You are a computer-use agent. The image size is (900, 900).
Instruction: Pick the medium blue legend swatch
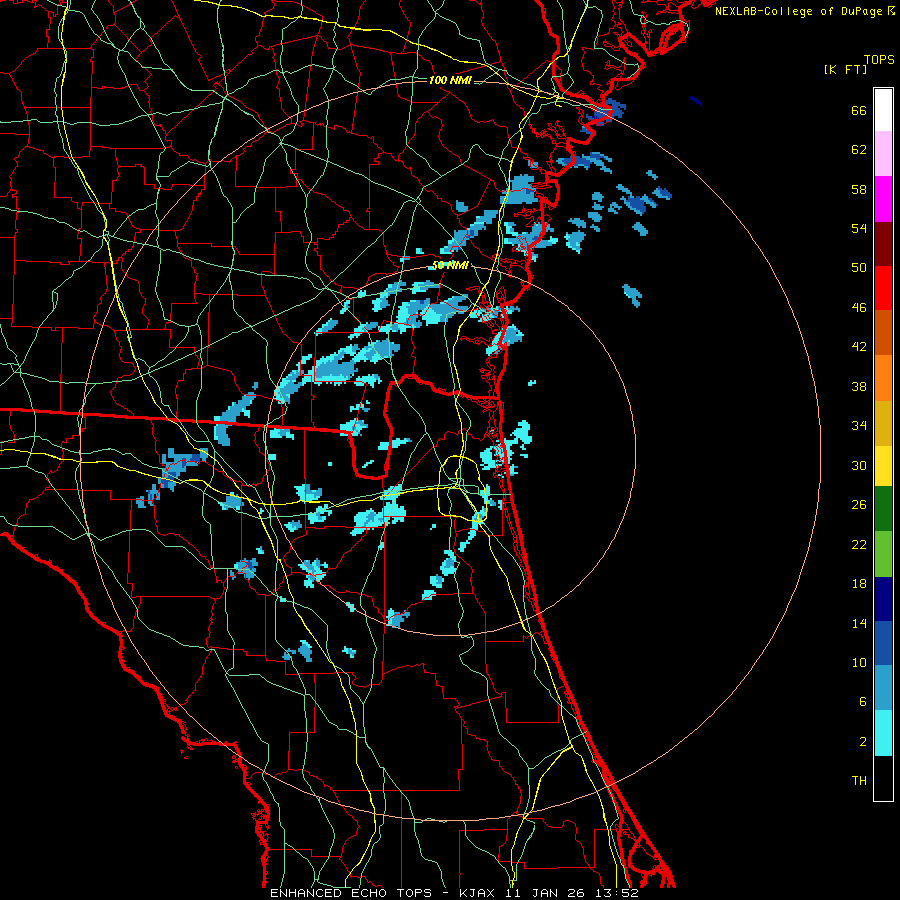tap(883, 643)
